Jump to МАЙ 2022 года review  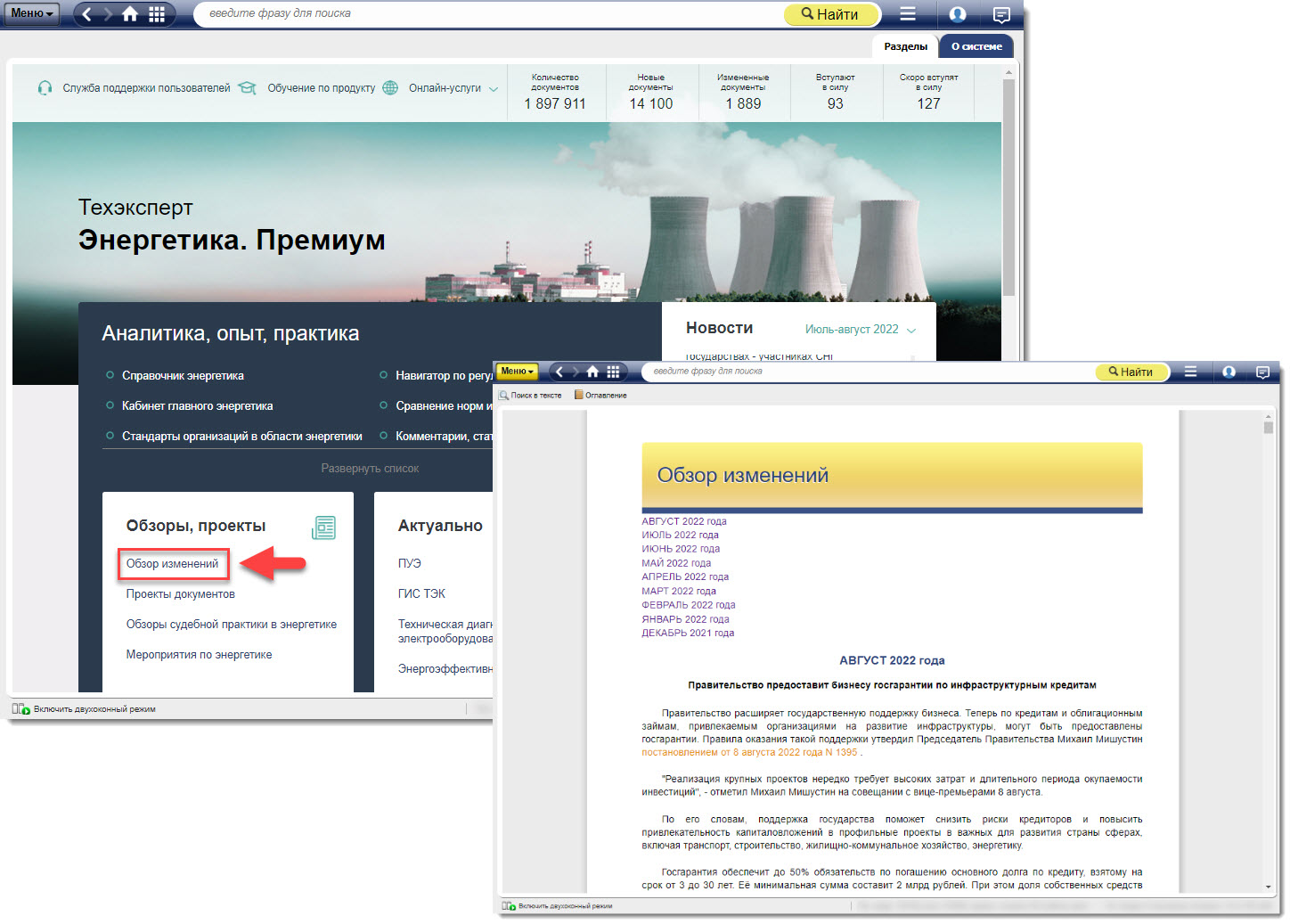(676, 563)
